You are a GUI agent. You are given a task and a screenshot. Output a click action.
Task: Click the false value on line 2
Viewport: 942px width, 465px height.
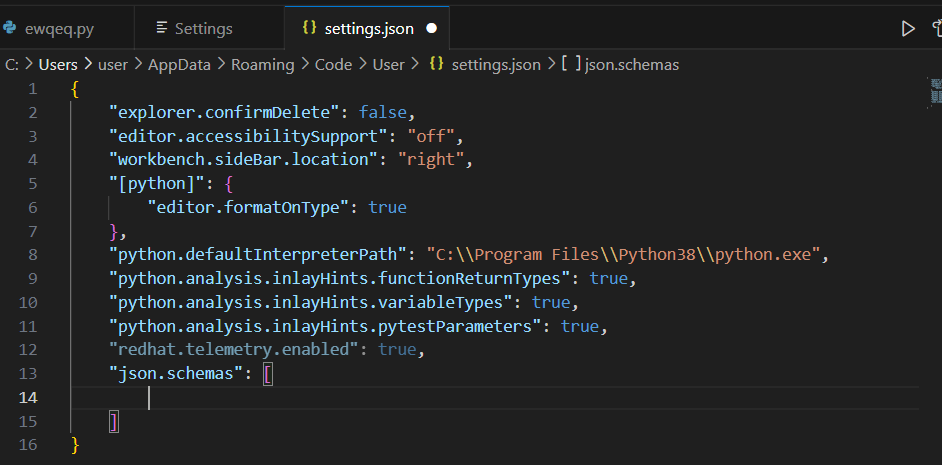tap(382, 112)
